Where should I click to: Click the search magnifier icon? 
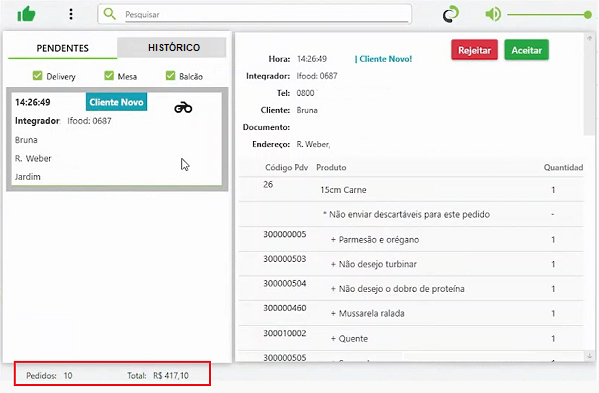point(110,14)
